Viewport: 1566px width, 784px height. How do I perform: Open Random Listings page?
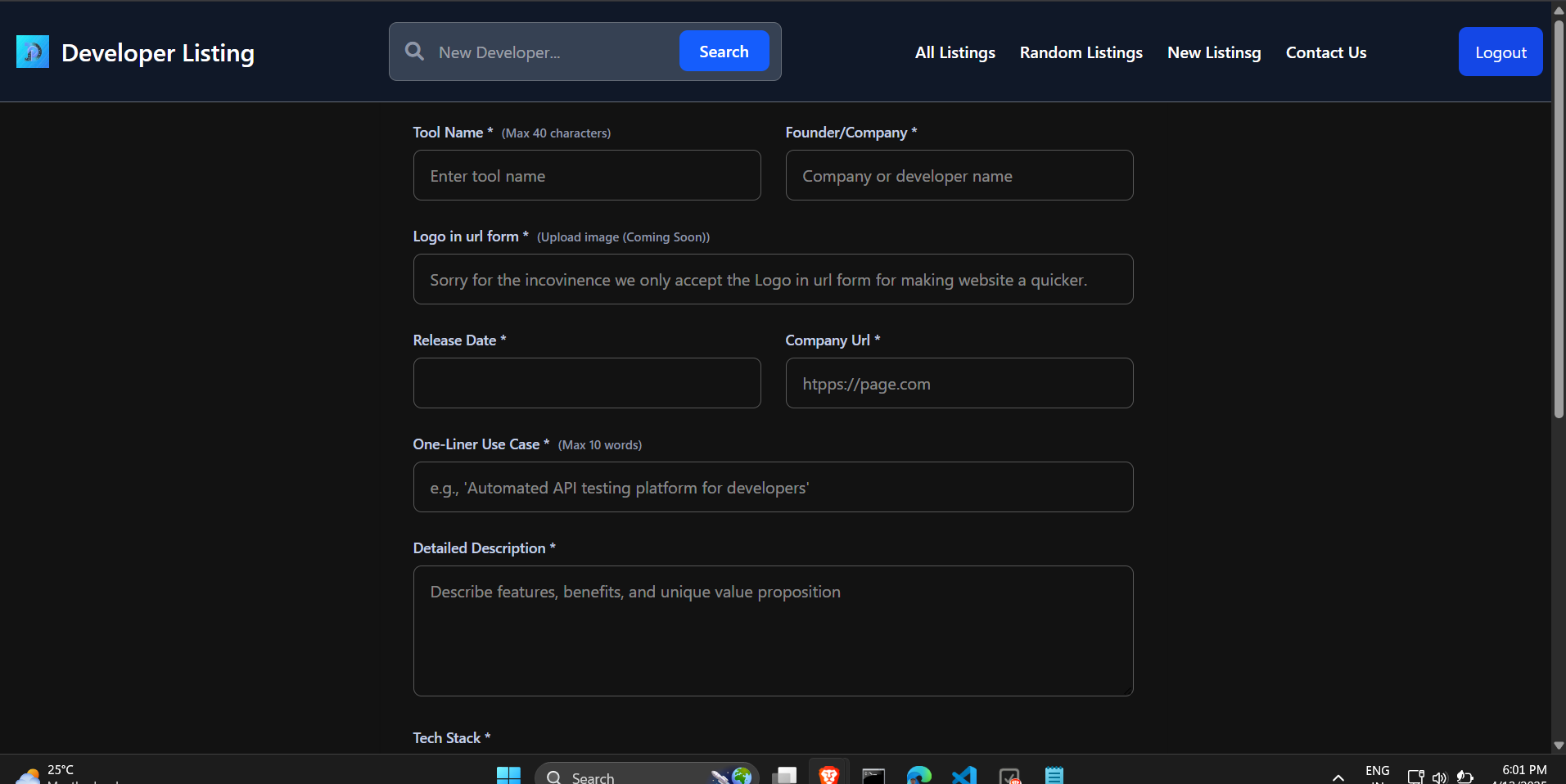(1081, 52)
